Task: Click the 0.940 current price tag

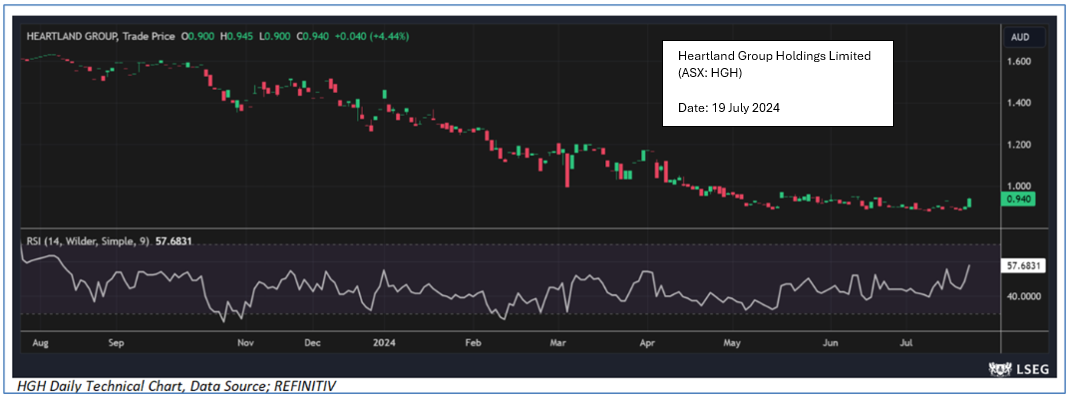Action: (x=1019, y=199)
